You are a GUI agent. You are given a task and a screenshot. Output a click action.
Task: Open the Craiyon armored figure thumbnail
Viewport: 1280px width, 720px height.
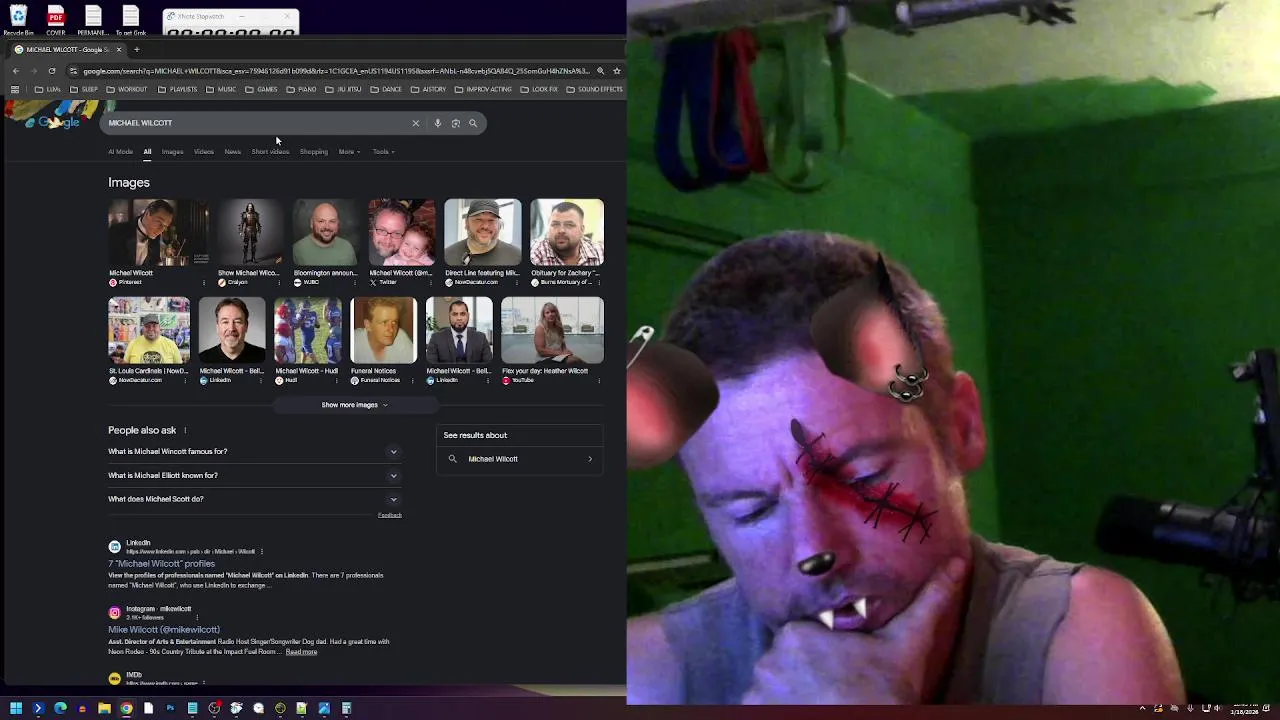coord(250,232)
